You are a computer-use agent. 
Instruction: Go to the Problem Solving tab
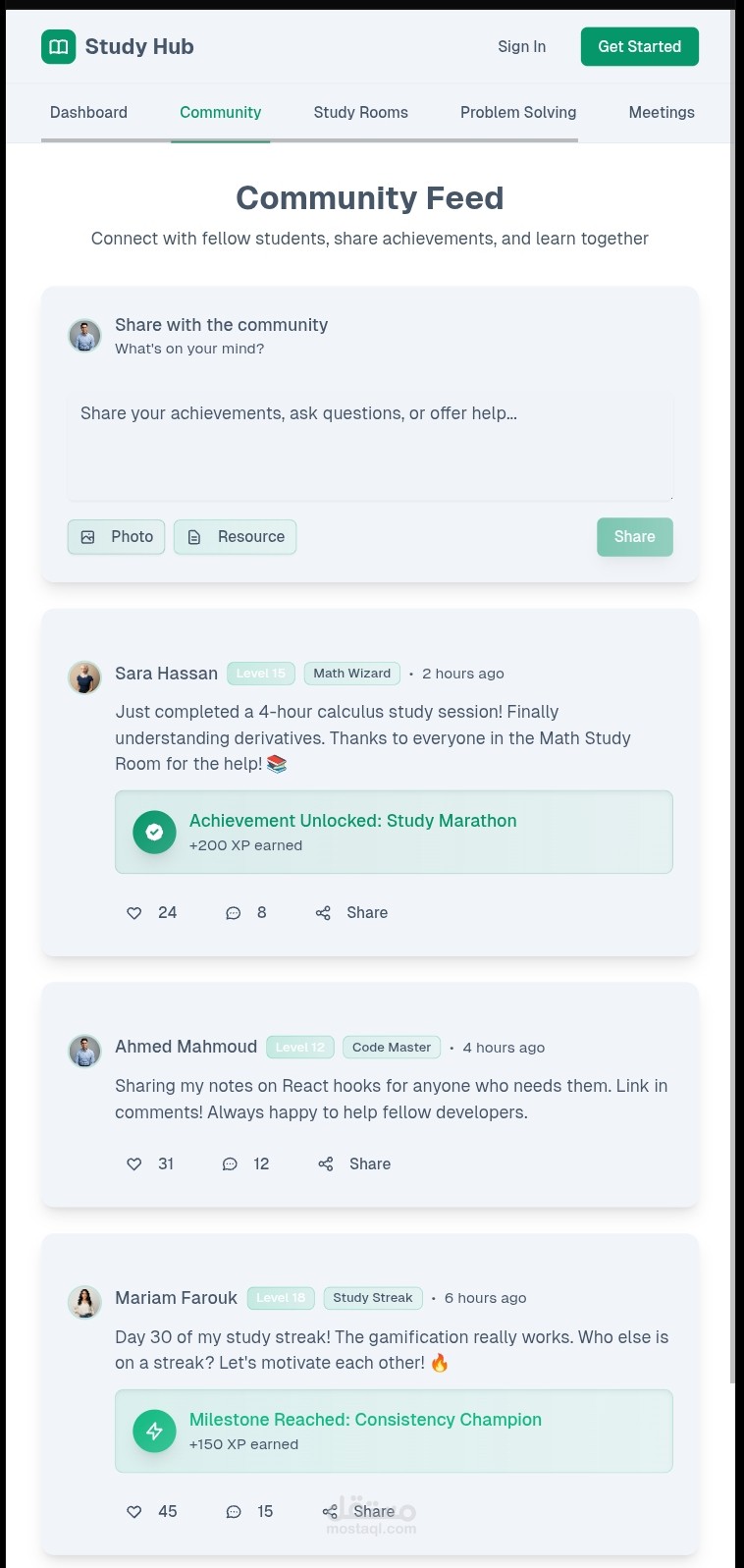[x=517, y=113]
